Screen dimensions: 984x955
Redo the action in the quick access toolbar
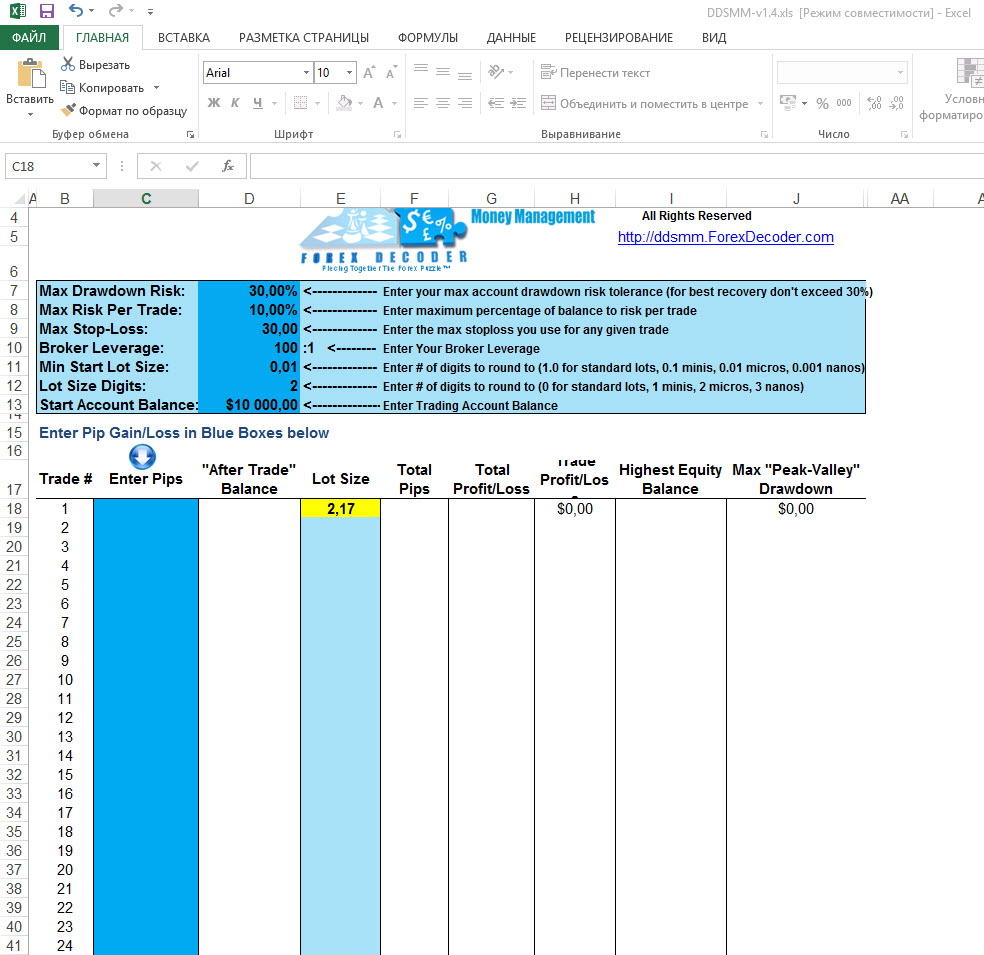pyautogui.click(x=115, y=11)
